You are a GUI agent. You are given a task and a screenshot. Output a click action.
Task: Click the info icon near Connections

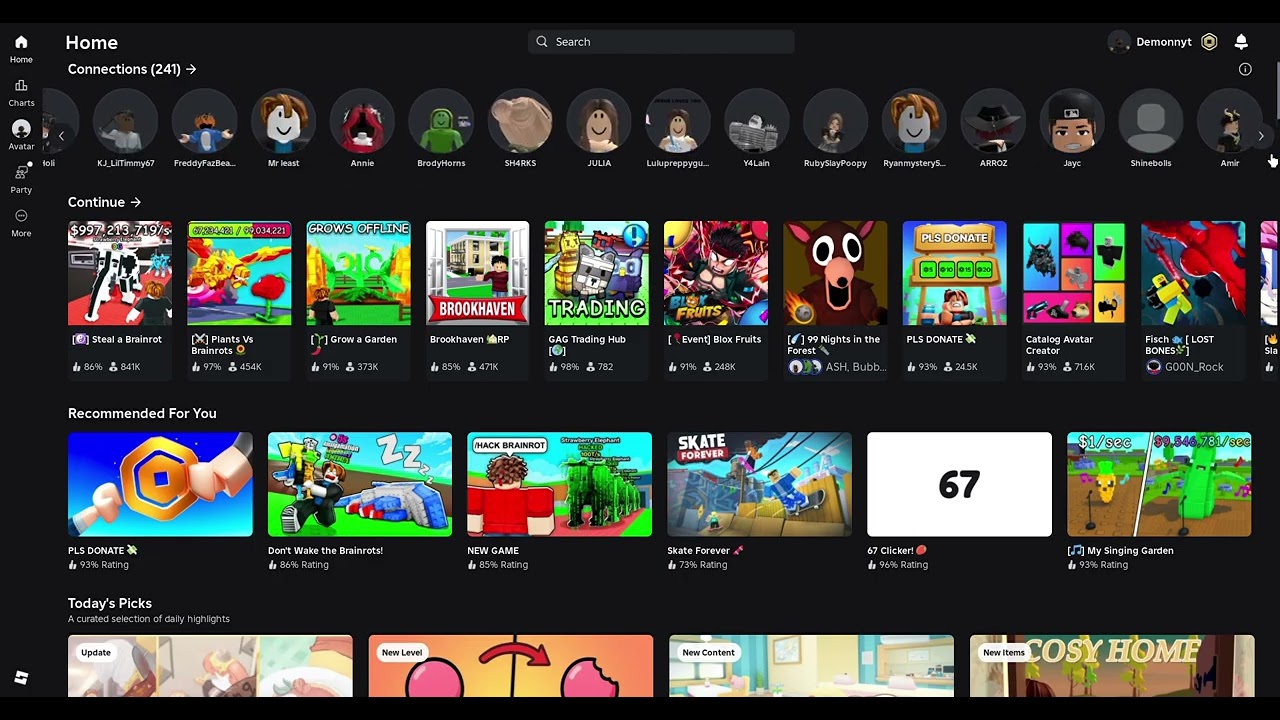(1245, 69)
